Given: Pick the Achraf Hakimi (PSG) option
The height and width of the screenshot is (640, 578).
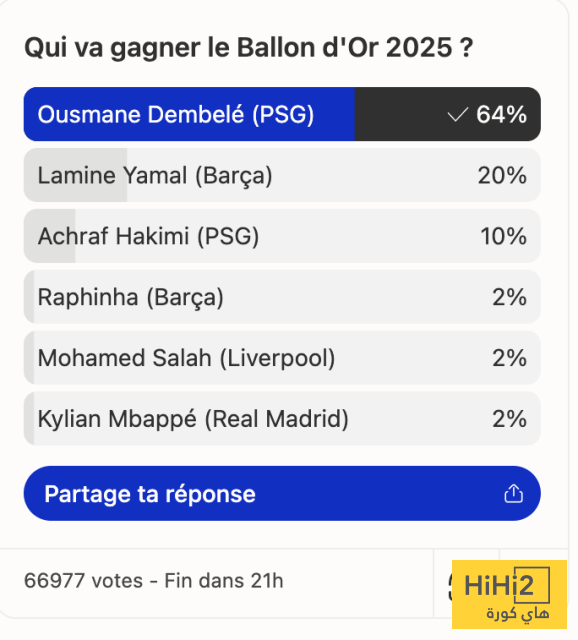Looking at the screenshot, I should point(282,236).
